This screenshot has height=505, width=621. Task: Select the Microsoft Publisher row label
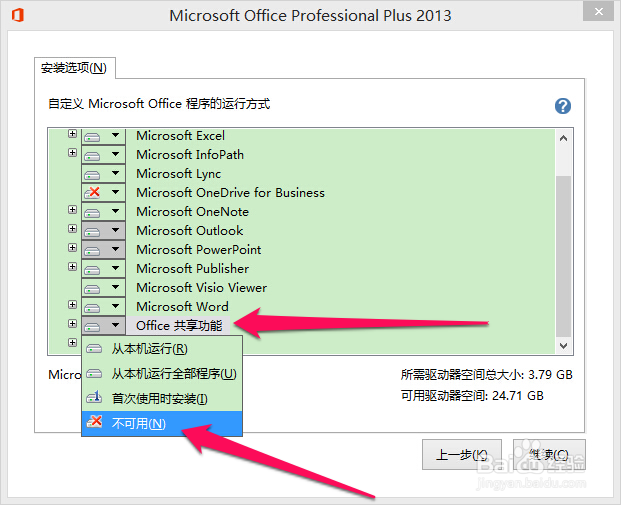(192, 269)
